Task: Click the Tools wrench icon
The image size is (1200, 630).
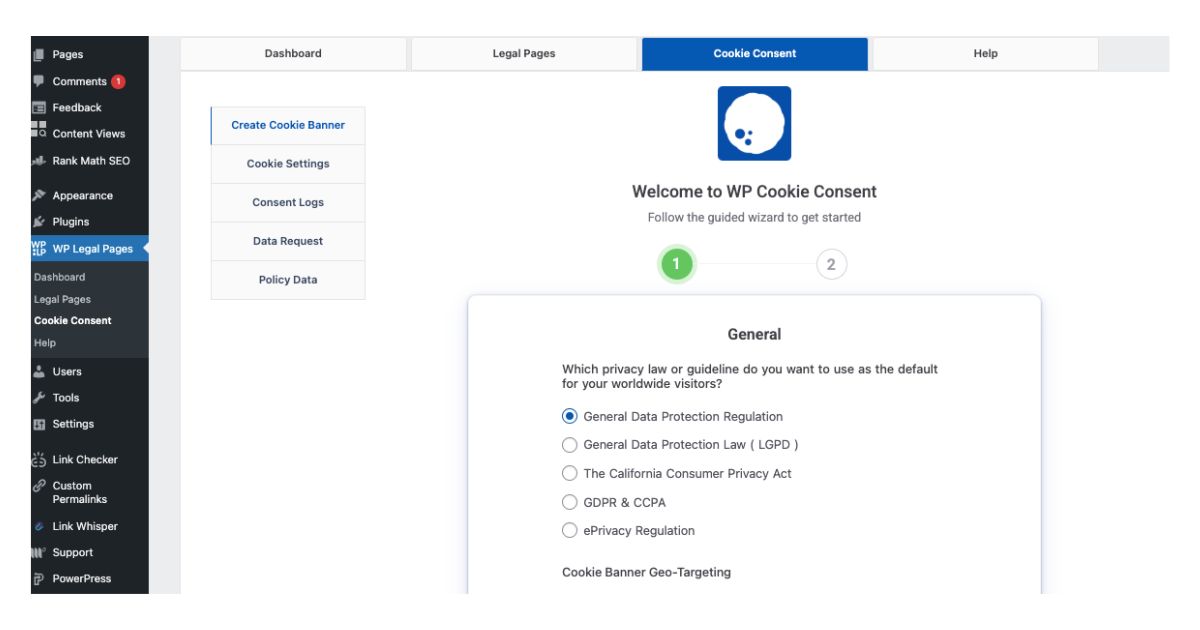Action: tap(39, 398)
